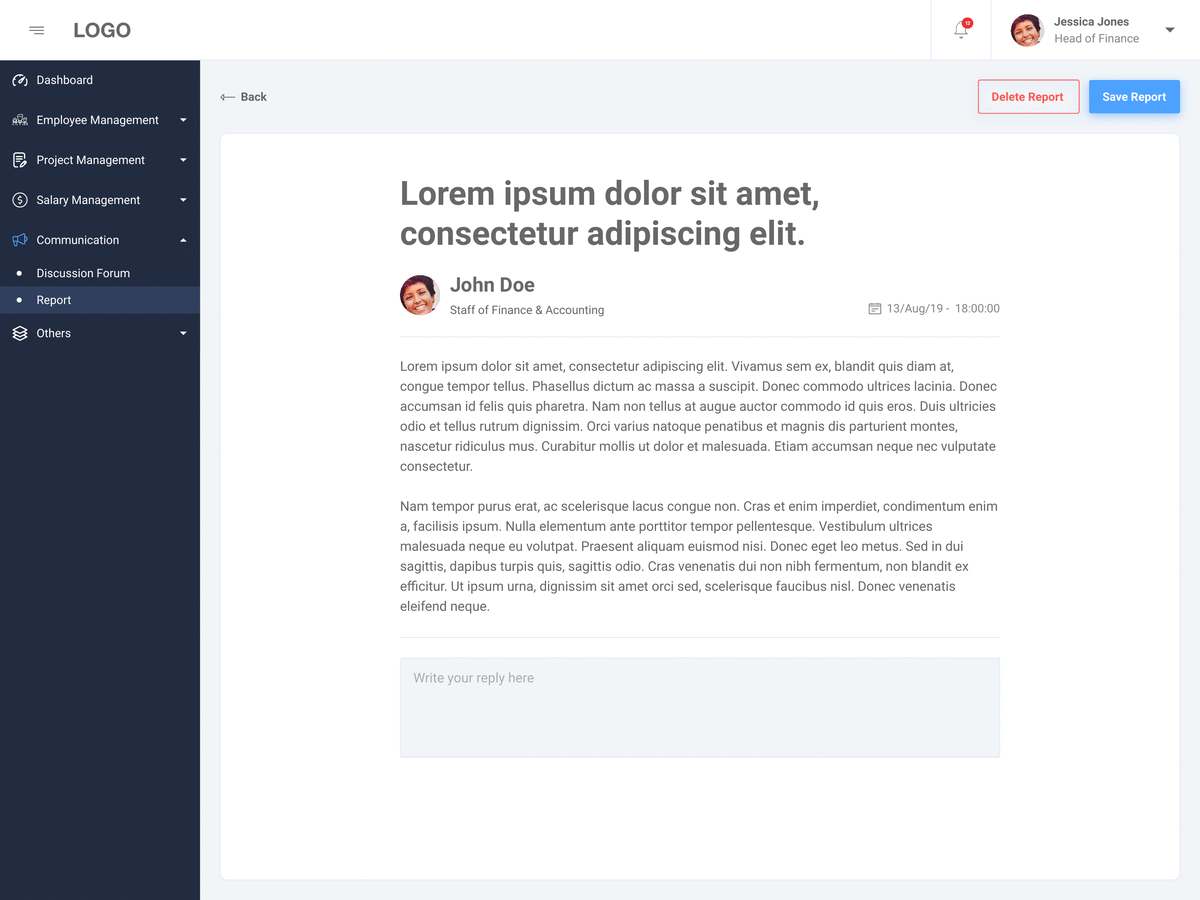Click the report title heading
1200x900 pixels.
[x=610, y=213]
